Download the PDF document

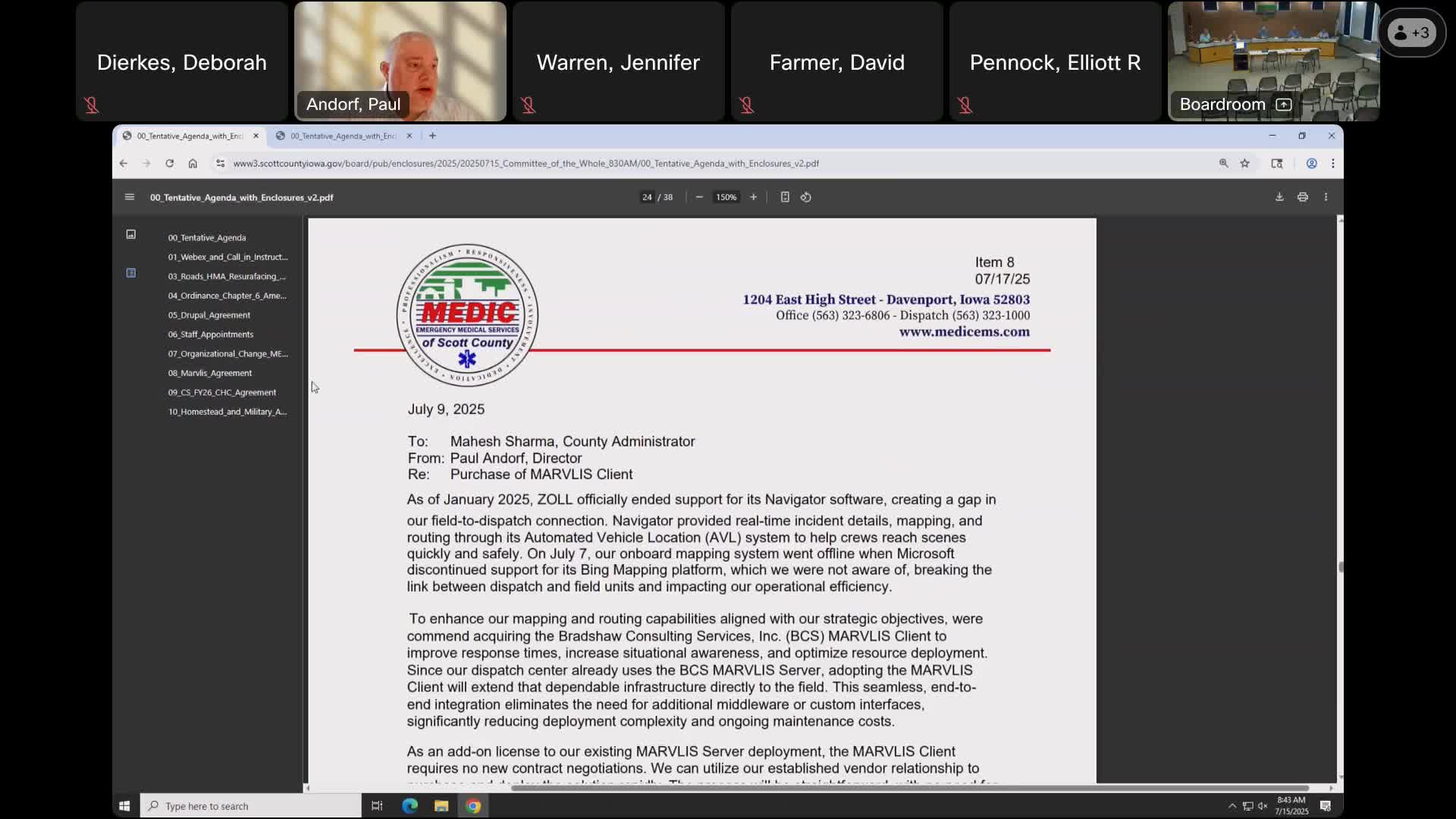click(x=1279, y=196)
